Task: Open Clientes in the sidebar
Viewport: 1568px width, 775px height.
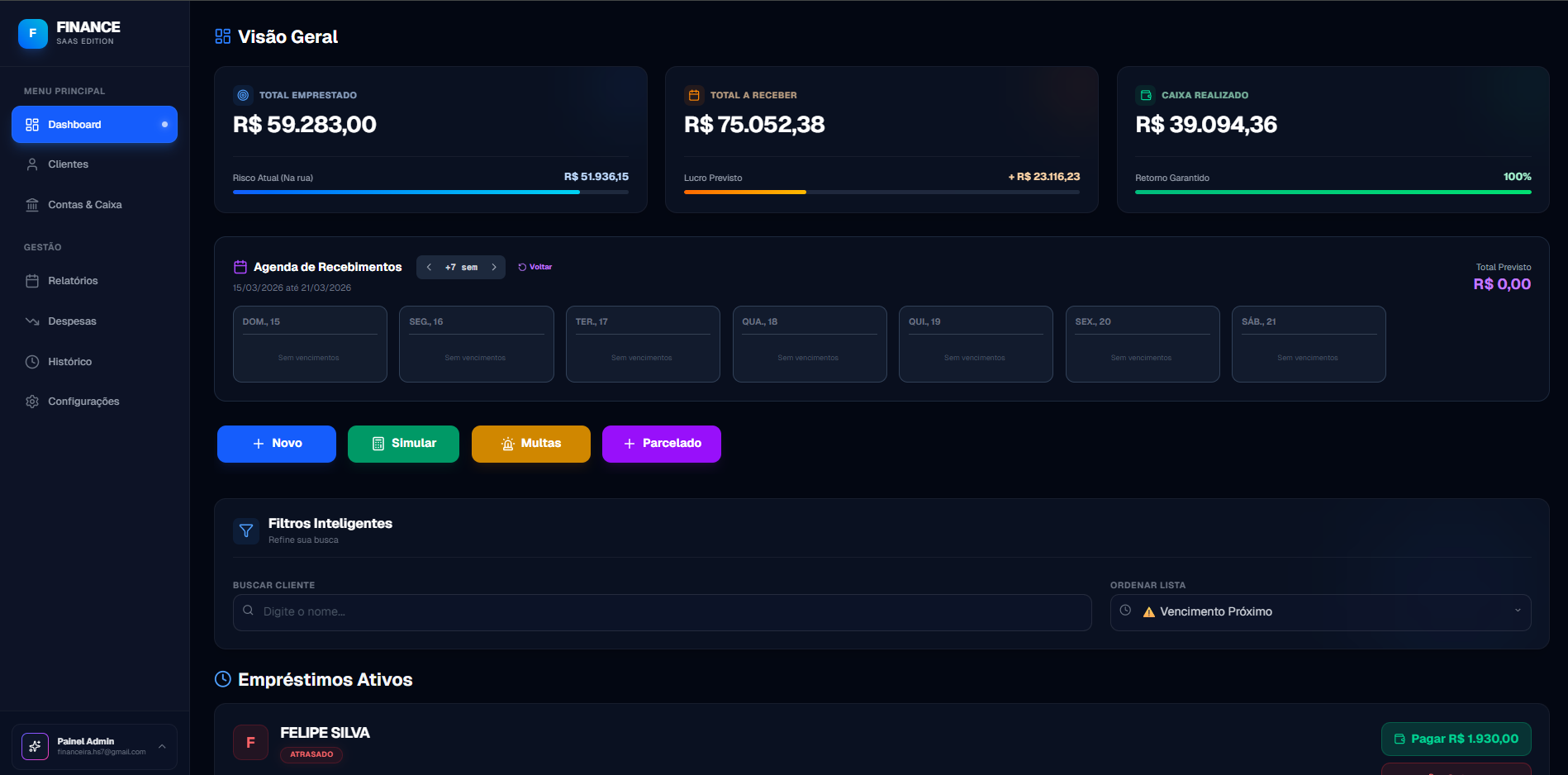Action: click(x=68, y=164)
